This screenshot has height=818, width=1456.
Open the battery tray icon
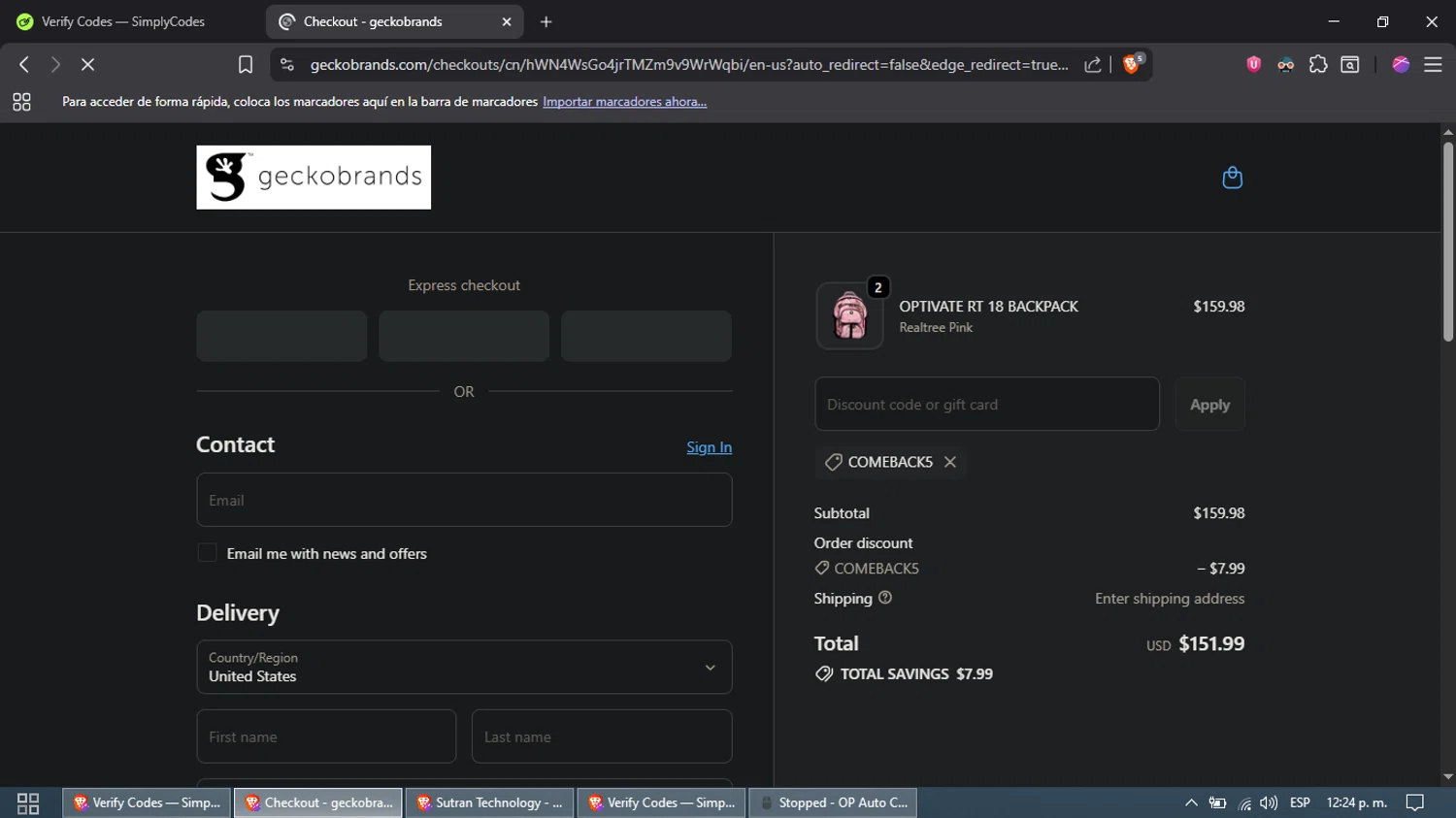[x=1217, y=802]
